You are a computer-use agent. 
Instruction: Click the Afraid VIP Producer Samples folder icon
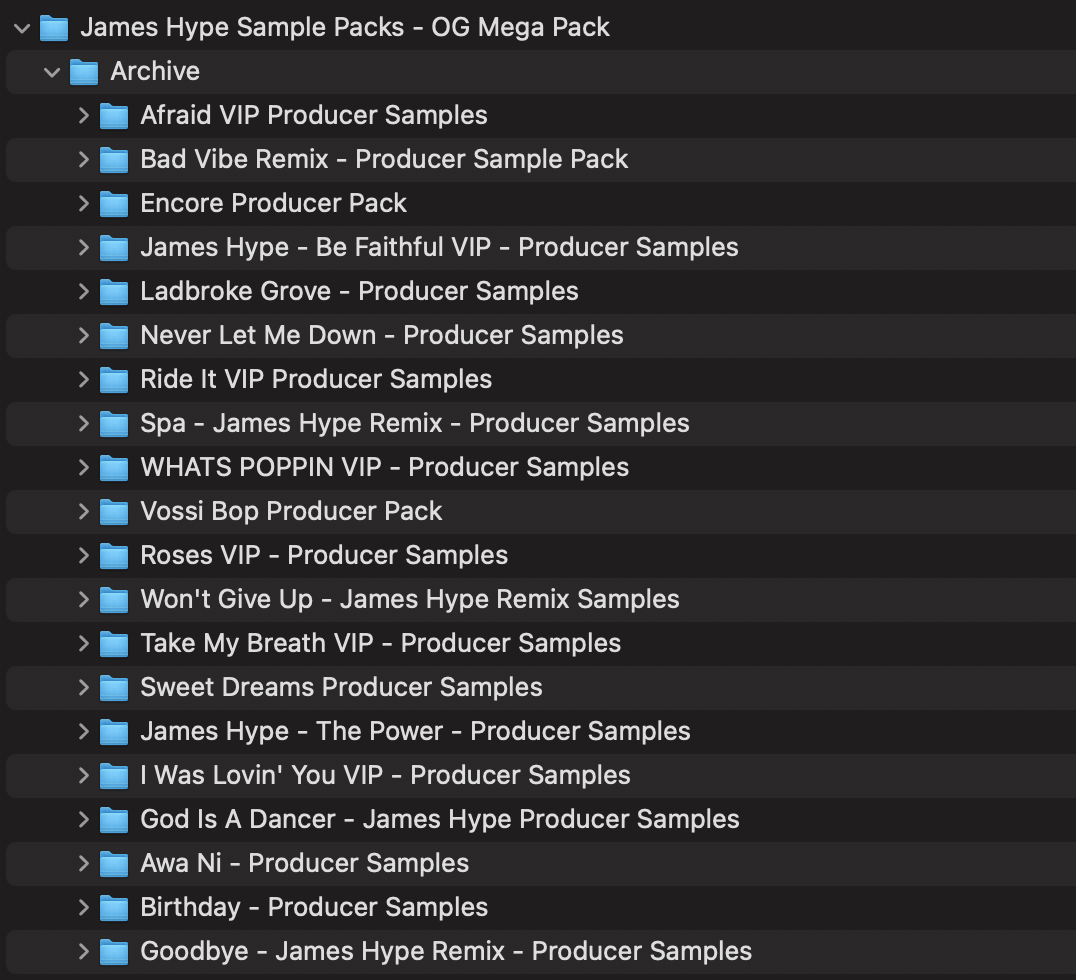click(114, 115)
